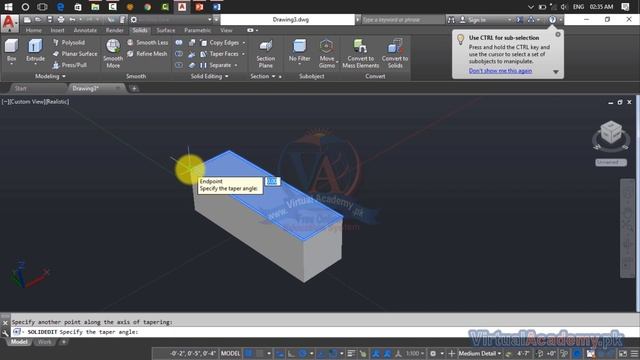
Task: Toggle ortho mode in status bar
Action: click(x=291, y=353)
